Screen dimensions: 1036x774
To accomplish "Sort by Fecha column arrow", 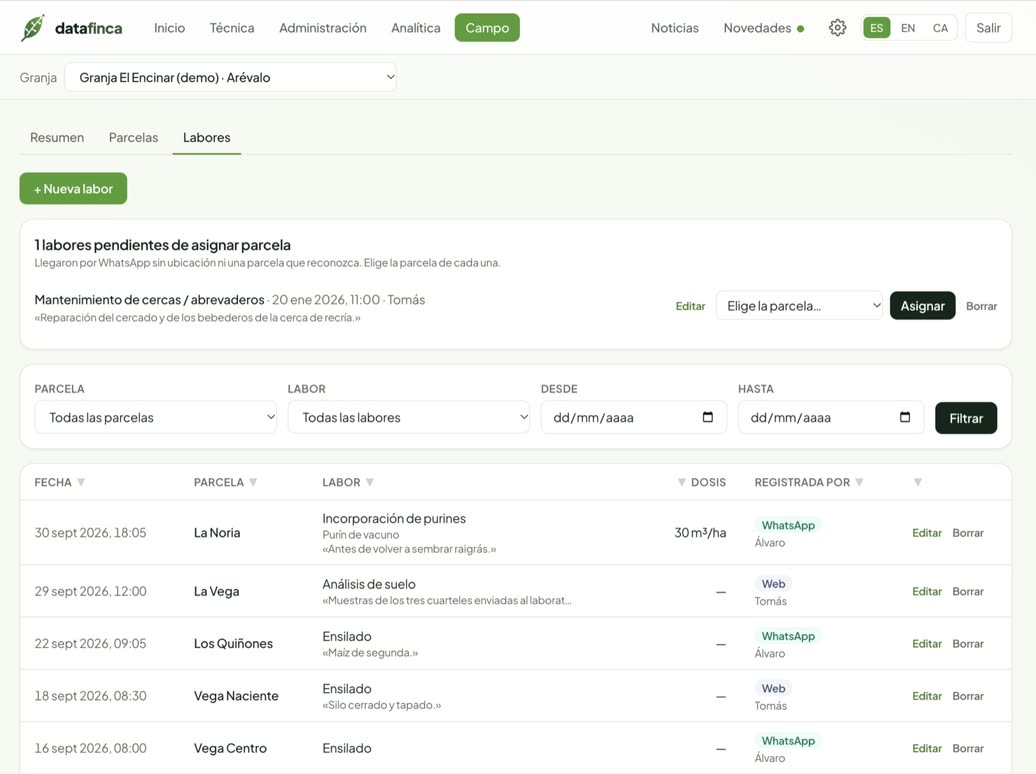I will coord(81,482).
